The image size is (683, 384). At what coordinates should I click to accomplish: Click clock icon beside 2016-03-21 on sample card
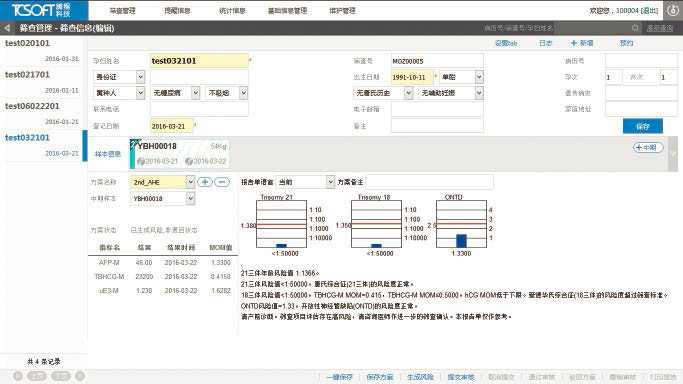click(x=141, y=162)
